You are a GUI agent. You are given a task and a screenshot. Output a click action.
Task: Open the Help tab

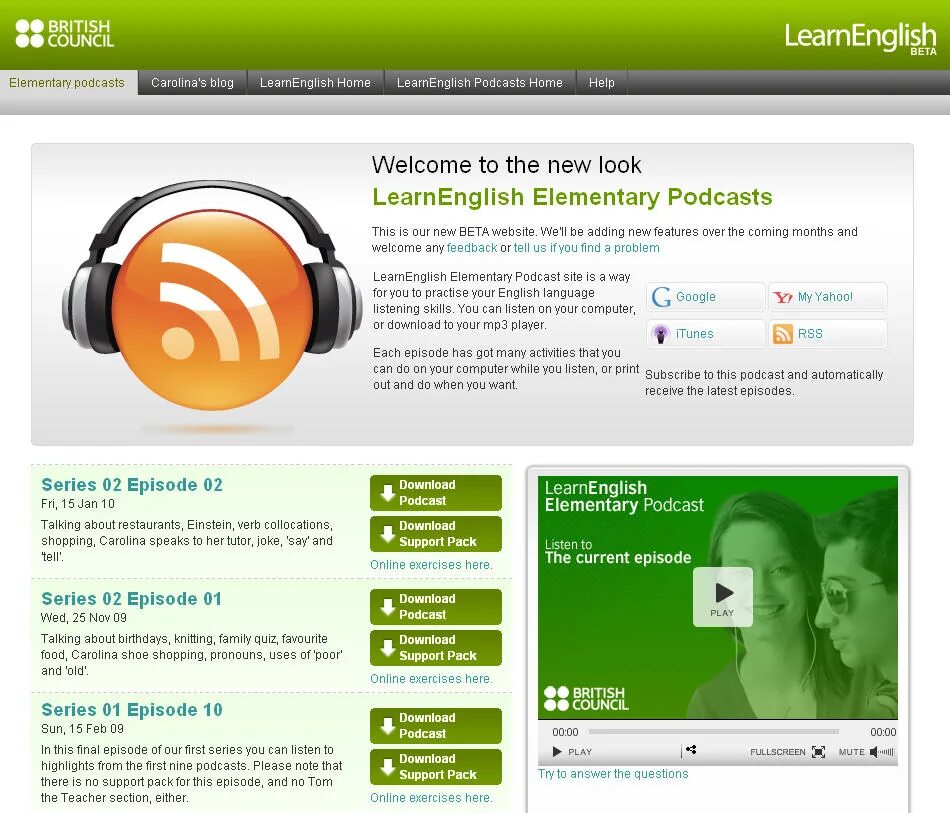pos(602,83)
